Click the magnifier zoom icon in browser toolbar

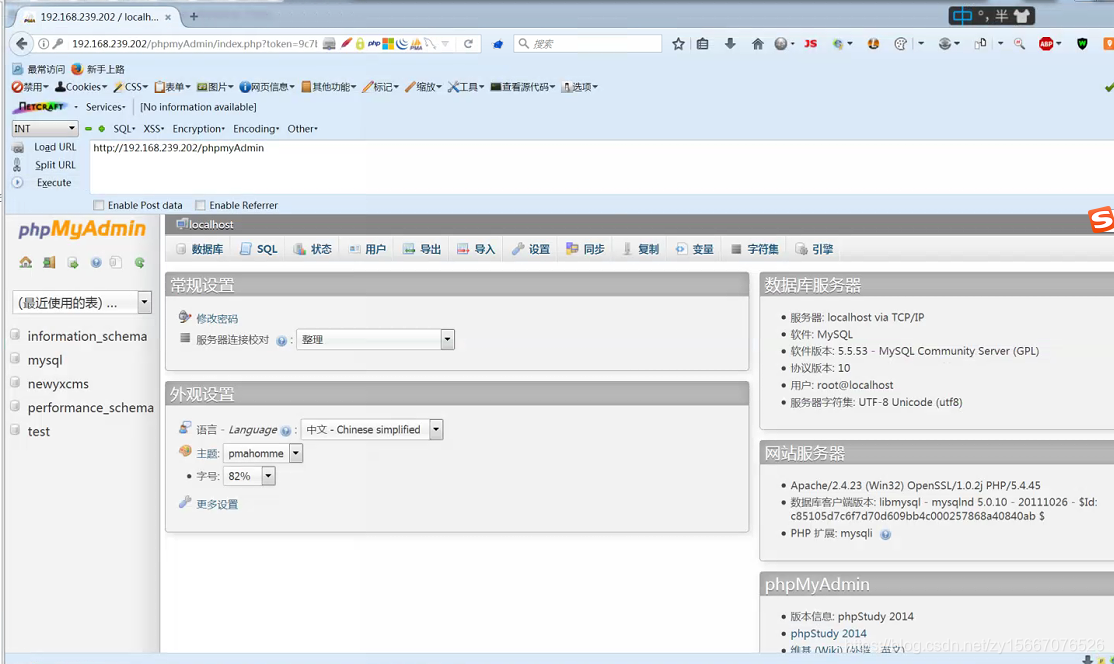point(1019,44)
